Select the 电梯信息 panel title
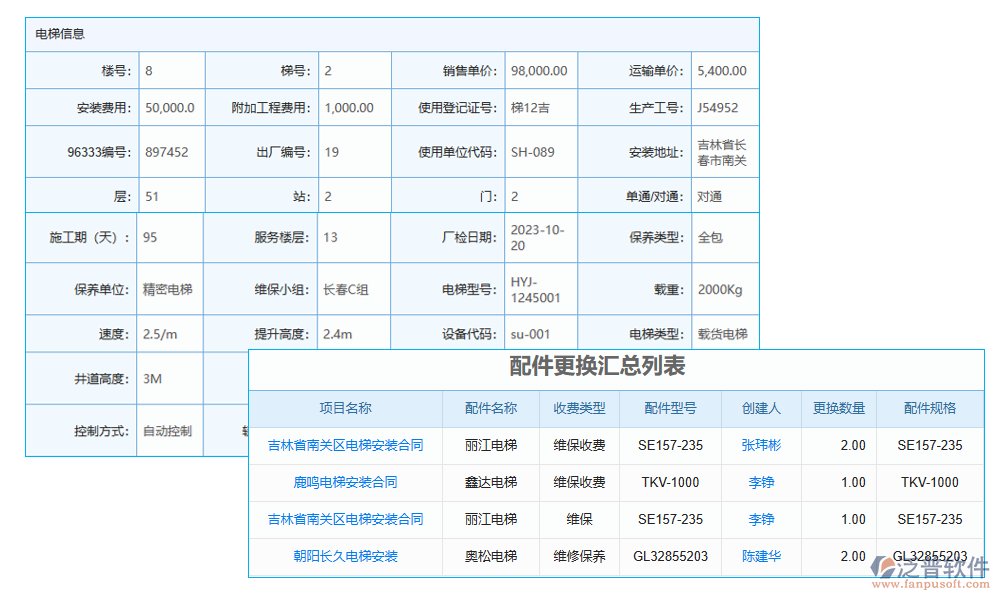Image resolution: width=1000 pixels, height=600 pixels. (60, 33)
